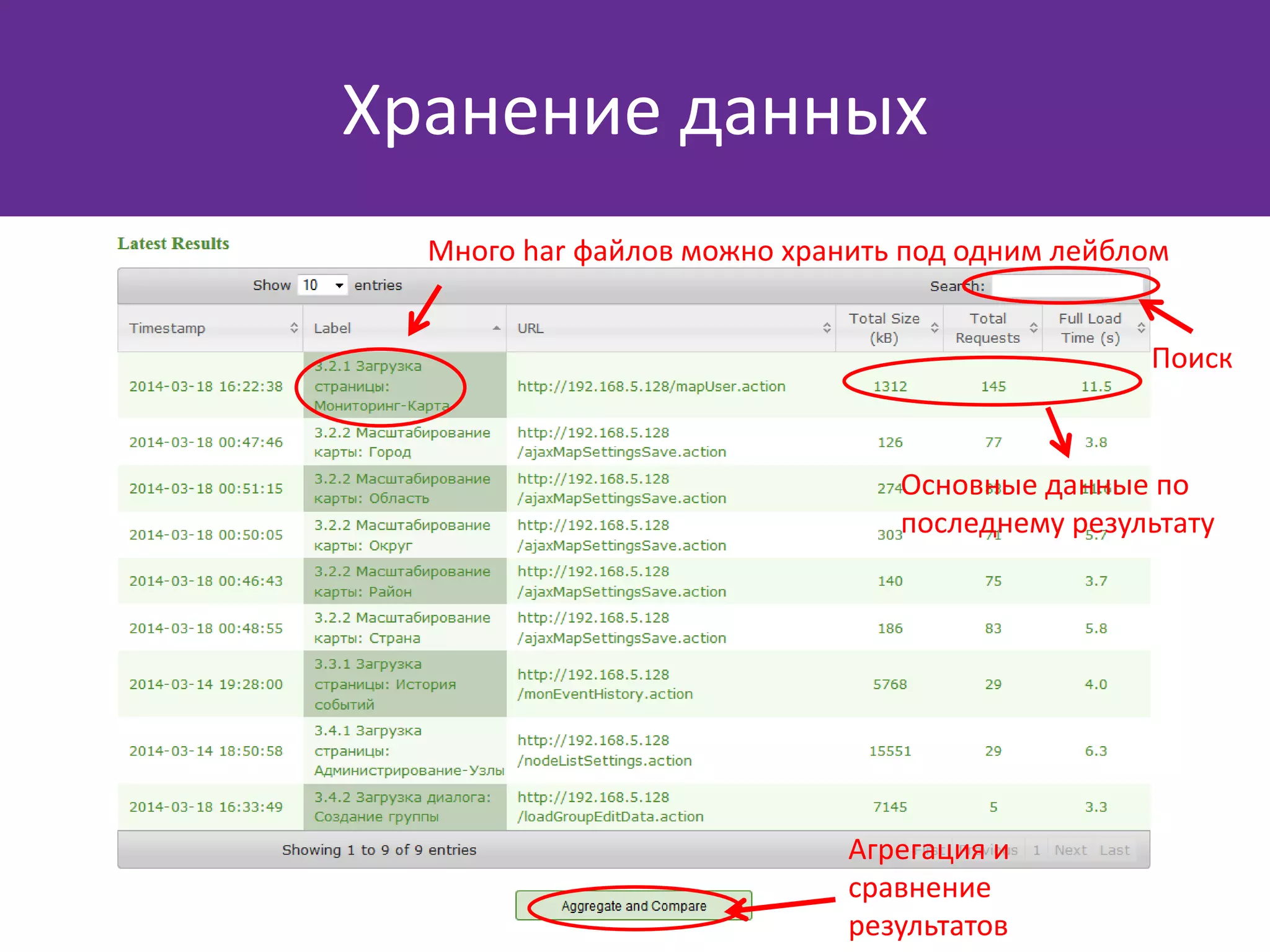
Task: Sort table by Timestamp column
Action: point(210,328)
